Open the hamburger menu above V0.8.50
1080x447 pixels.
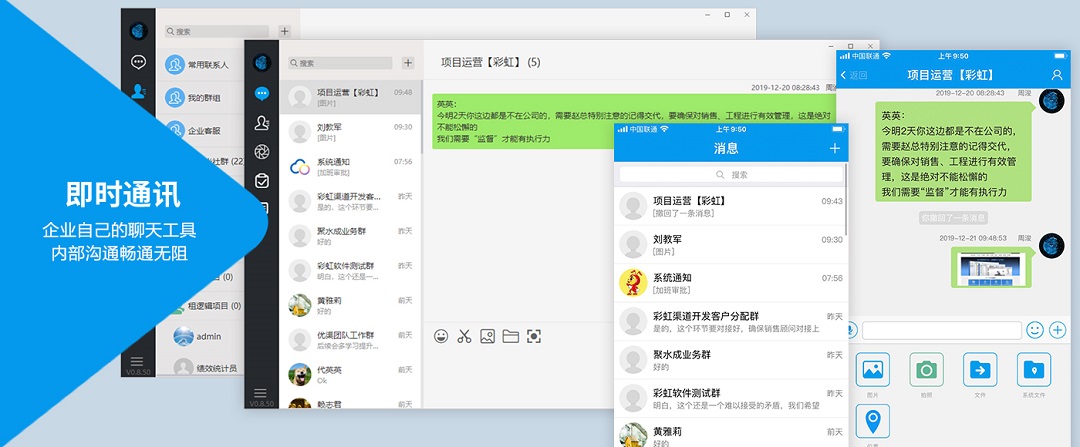[260, 393]
